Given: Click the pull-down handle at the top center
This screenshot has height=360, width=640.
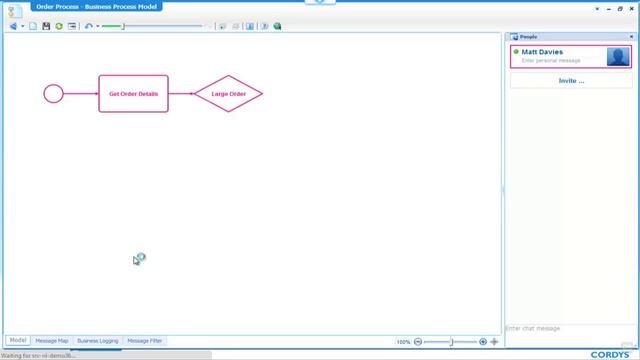Looking at the screenshot, I should pyautogui.click(x=320, y=2).
